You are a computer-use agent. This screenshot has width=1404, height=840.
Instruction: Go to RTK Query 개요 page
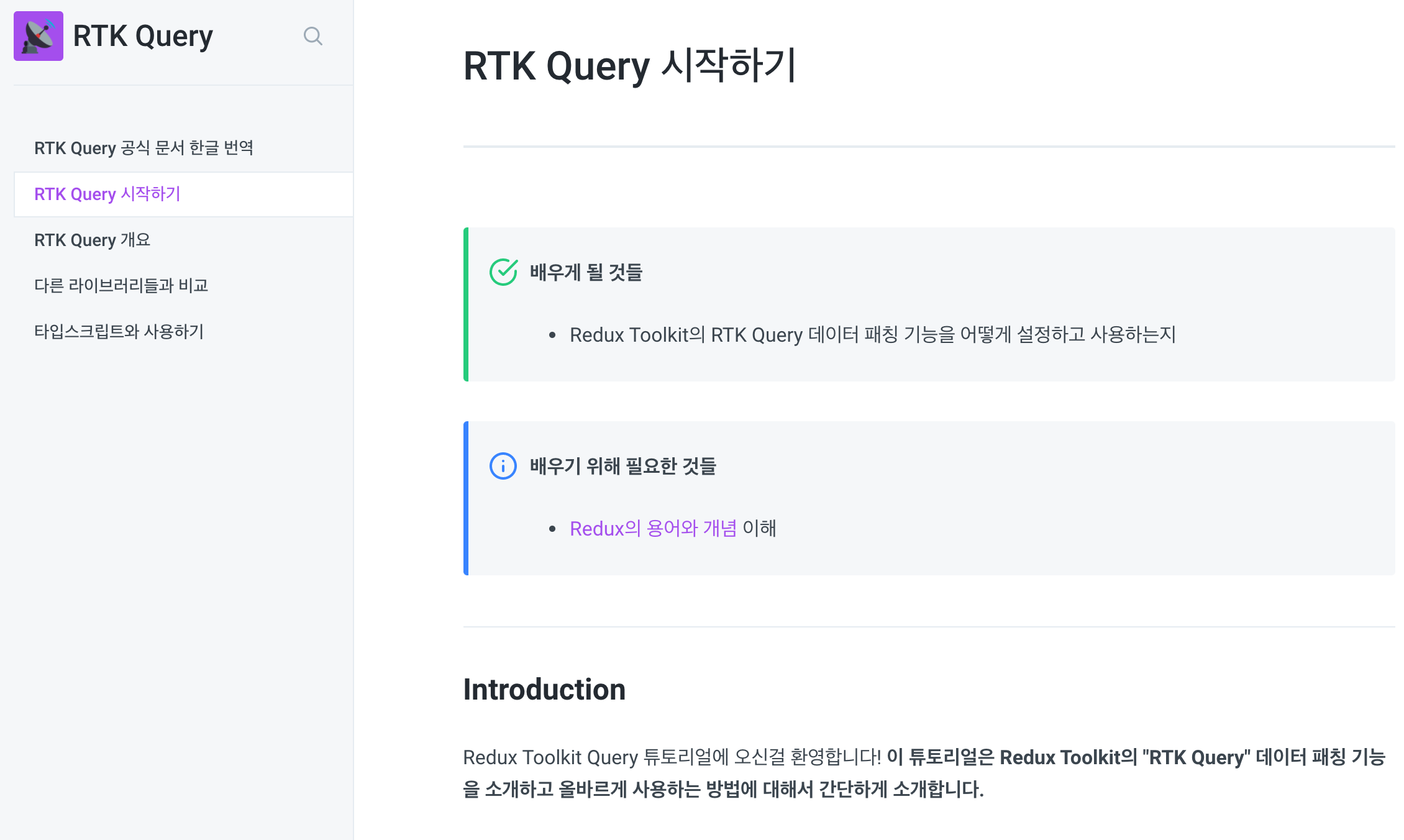(92, 240)
